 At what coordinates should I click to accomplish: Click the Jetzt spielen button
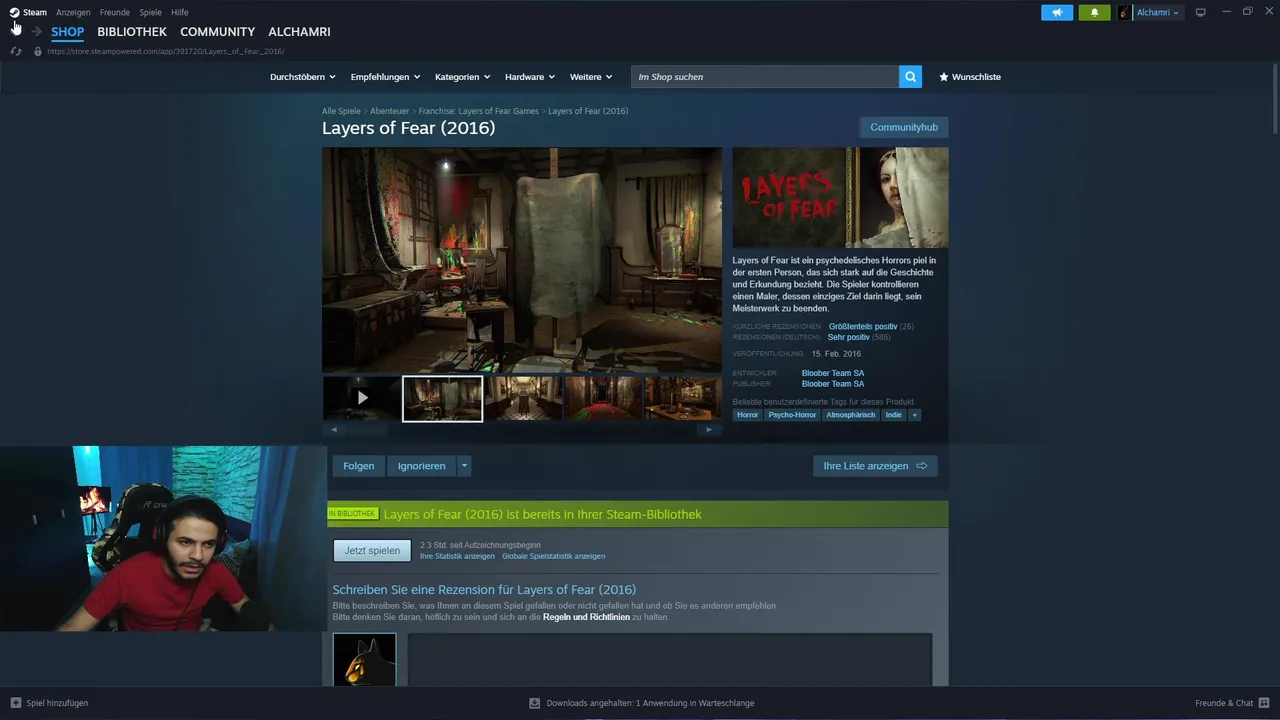coord(372,550)
